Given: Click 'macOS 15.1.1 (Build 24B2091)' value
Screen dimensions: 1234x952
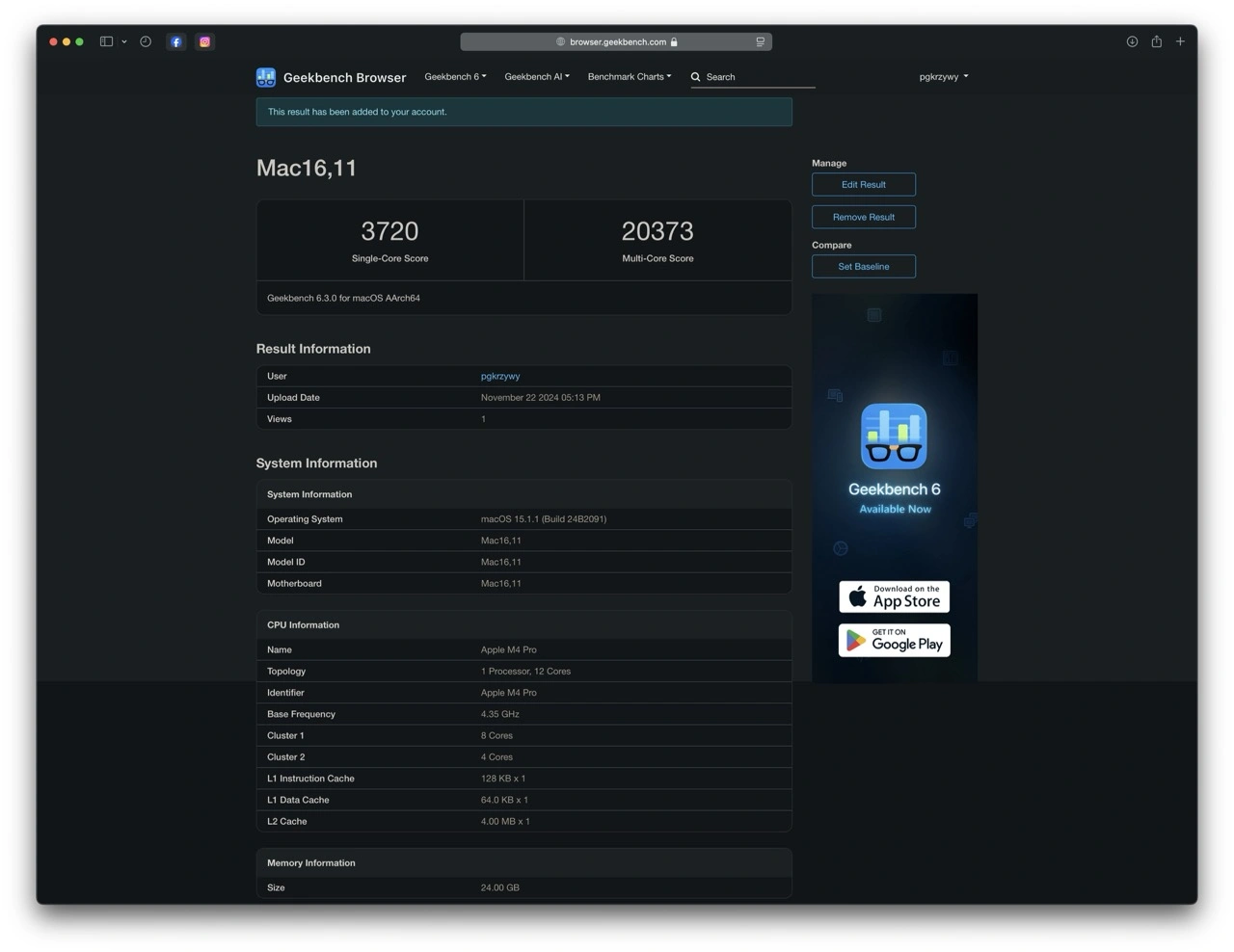Looking at the screenshot, I should [x=544, y=518].
